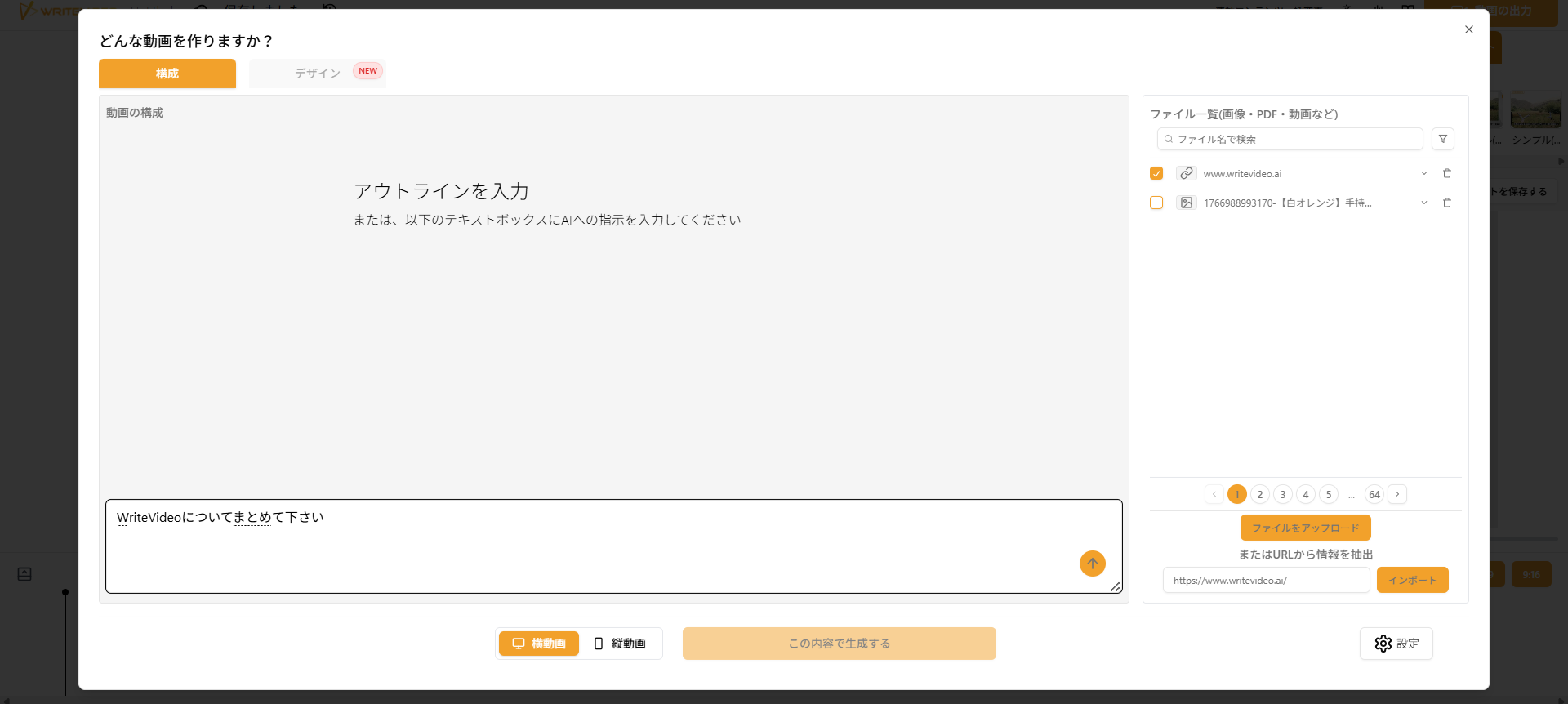
Task: Delete the 1766988993170 image file
Action: click(x=1447, y=203)
